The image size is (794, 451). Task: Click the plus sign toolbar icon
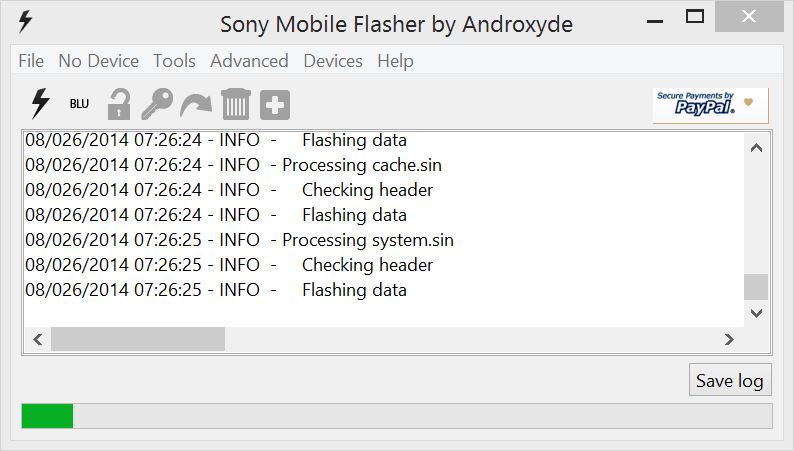click(x=275, y=105)
